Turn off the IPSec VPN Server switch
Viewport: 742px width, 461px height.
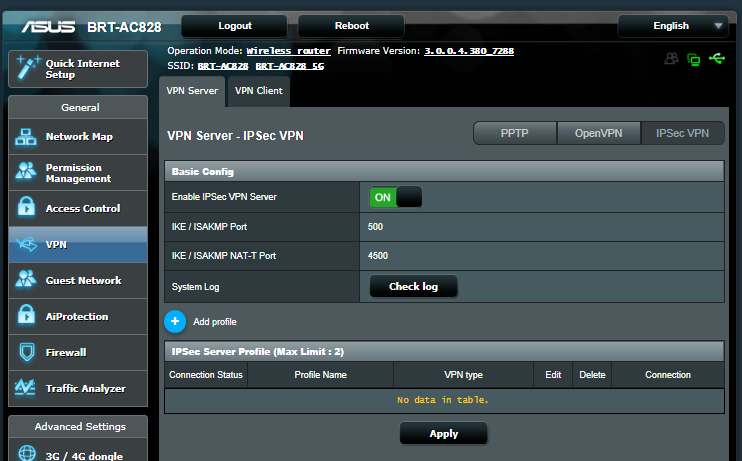coord(396,197)
